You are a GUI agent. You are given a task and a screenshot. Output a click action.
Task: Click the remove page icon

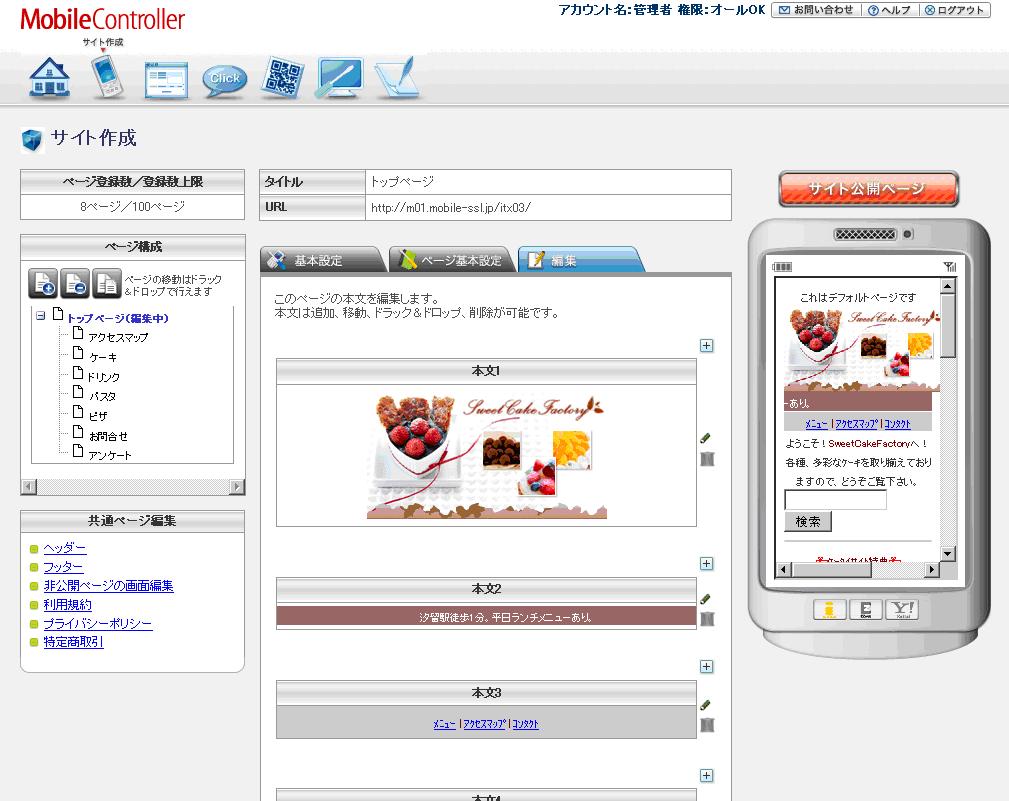click(x=75, y=283)
